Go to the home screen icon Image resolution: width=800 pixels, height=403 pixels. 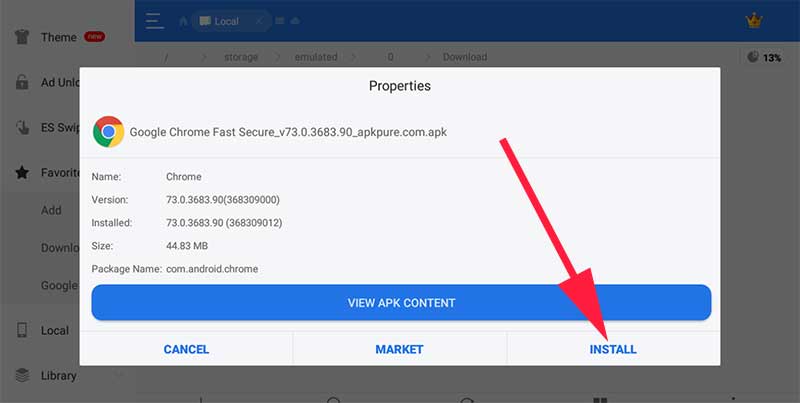point(183,21)
